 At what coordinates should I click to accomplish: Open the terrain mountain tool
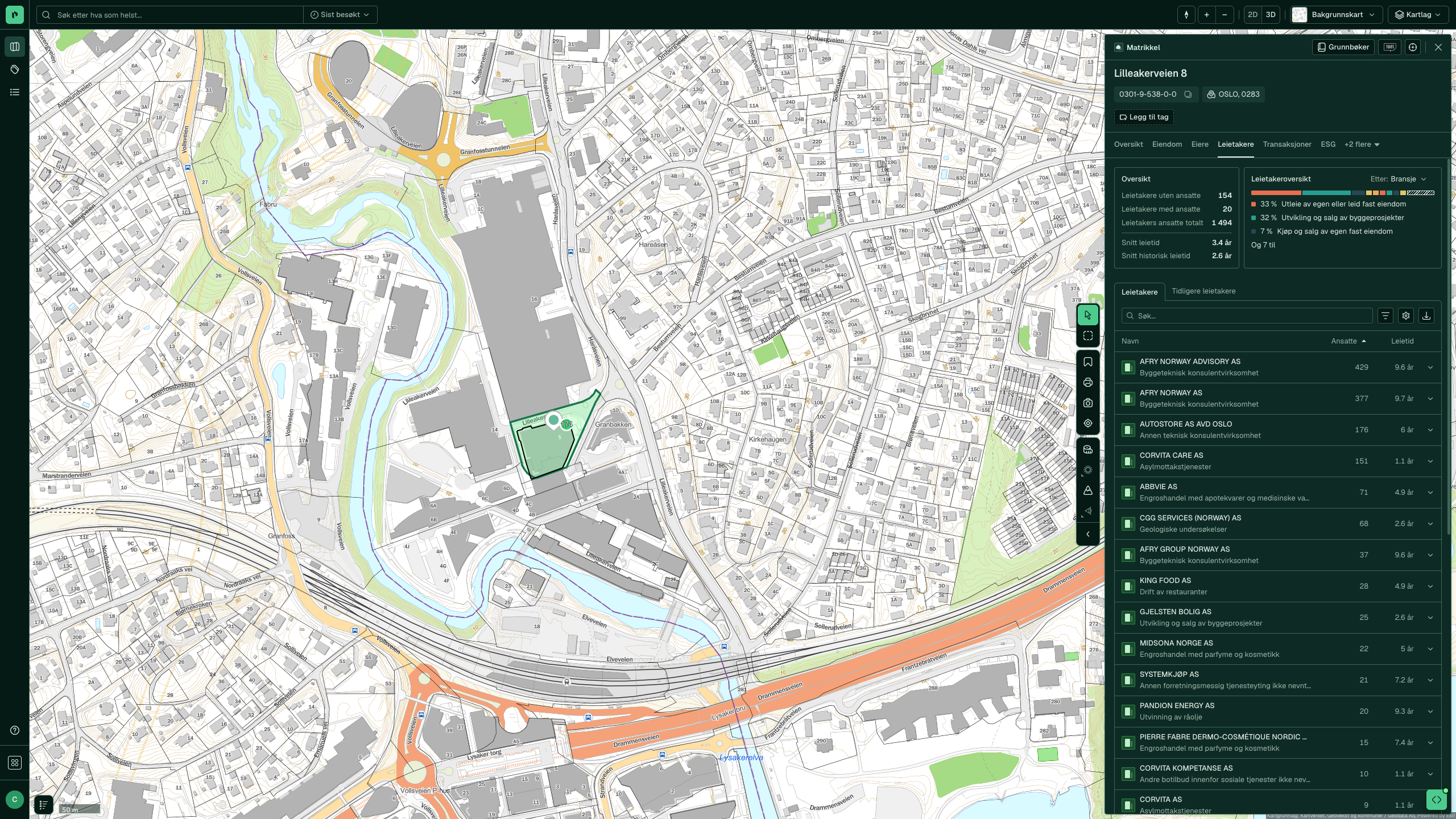(x=1087, y=490)
